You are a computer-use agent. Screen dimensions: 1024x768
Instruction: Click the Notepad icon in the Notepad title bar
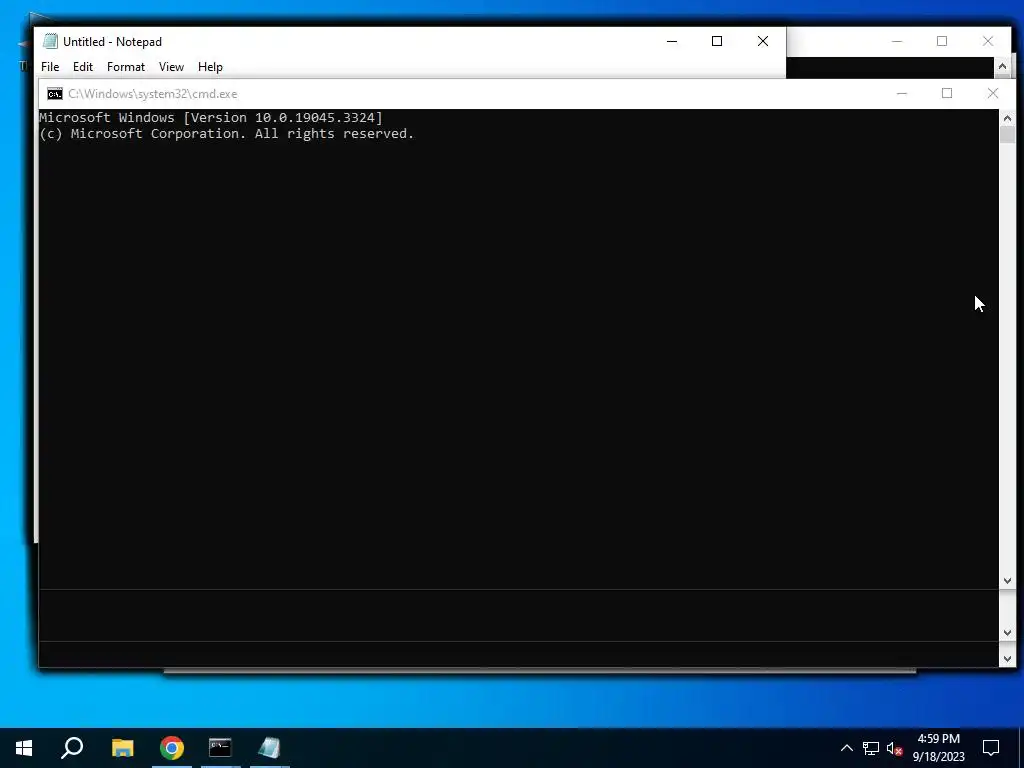click(x=50, y=41)
